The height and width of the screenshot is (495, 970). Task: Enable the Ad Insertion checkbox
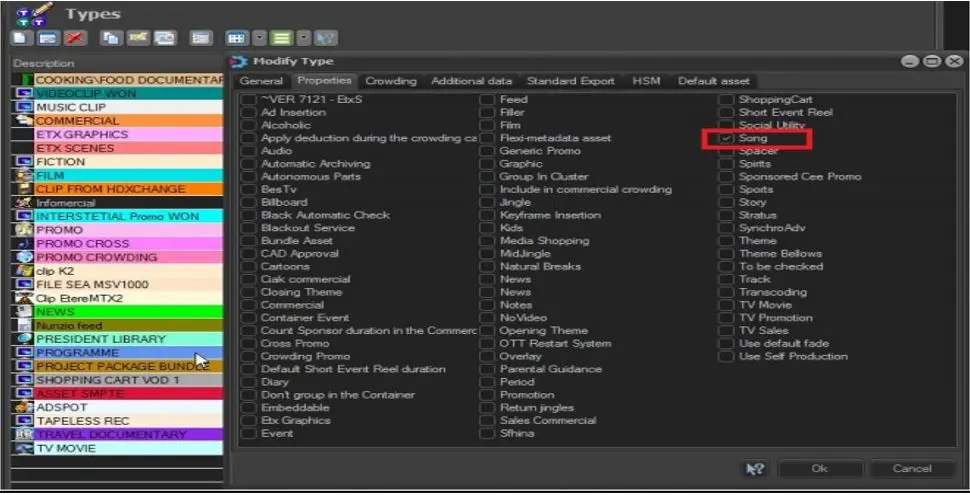tap(249, 113)
